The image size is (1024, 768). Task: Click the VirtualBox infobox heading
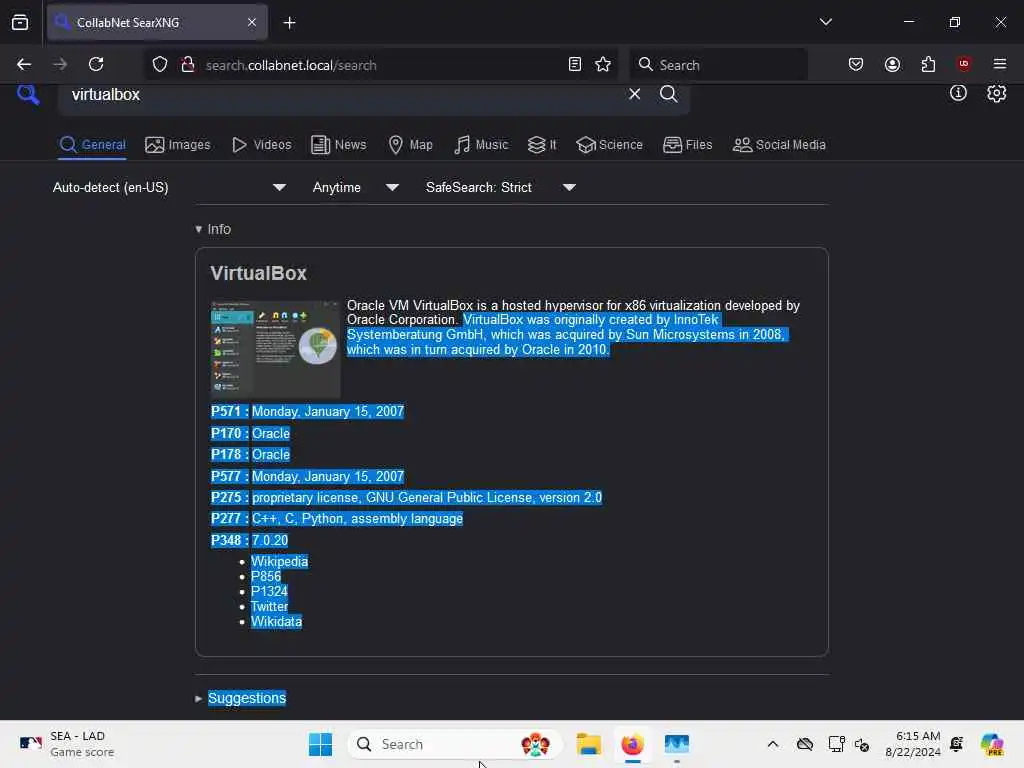coord(258,273)
